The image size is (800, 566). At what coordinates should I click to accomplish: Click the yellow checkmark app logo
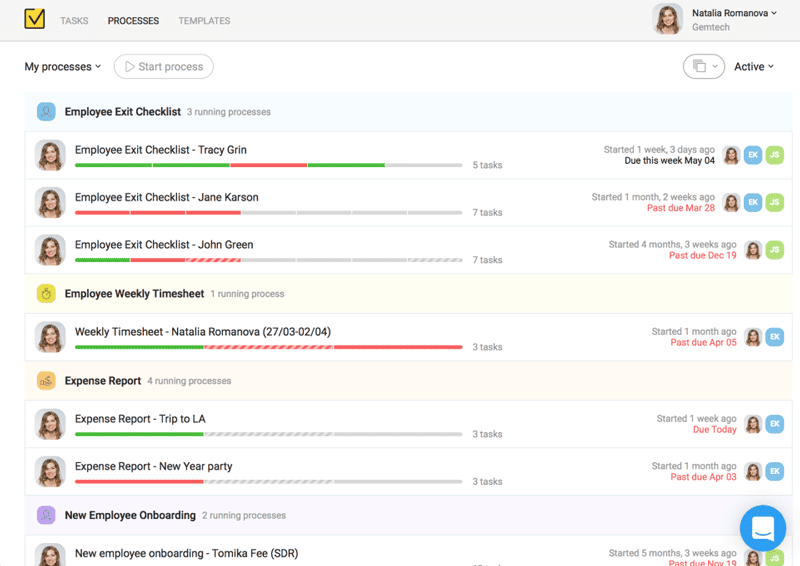(x=34, y=20)
